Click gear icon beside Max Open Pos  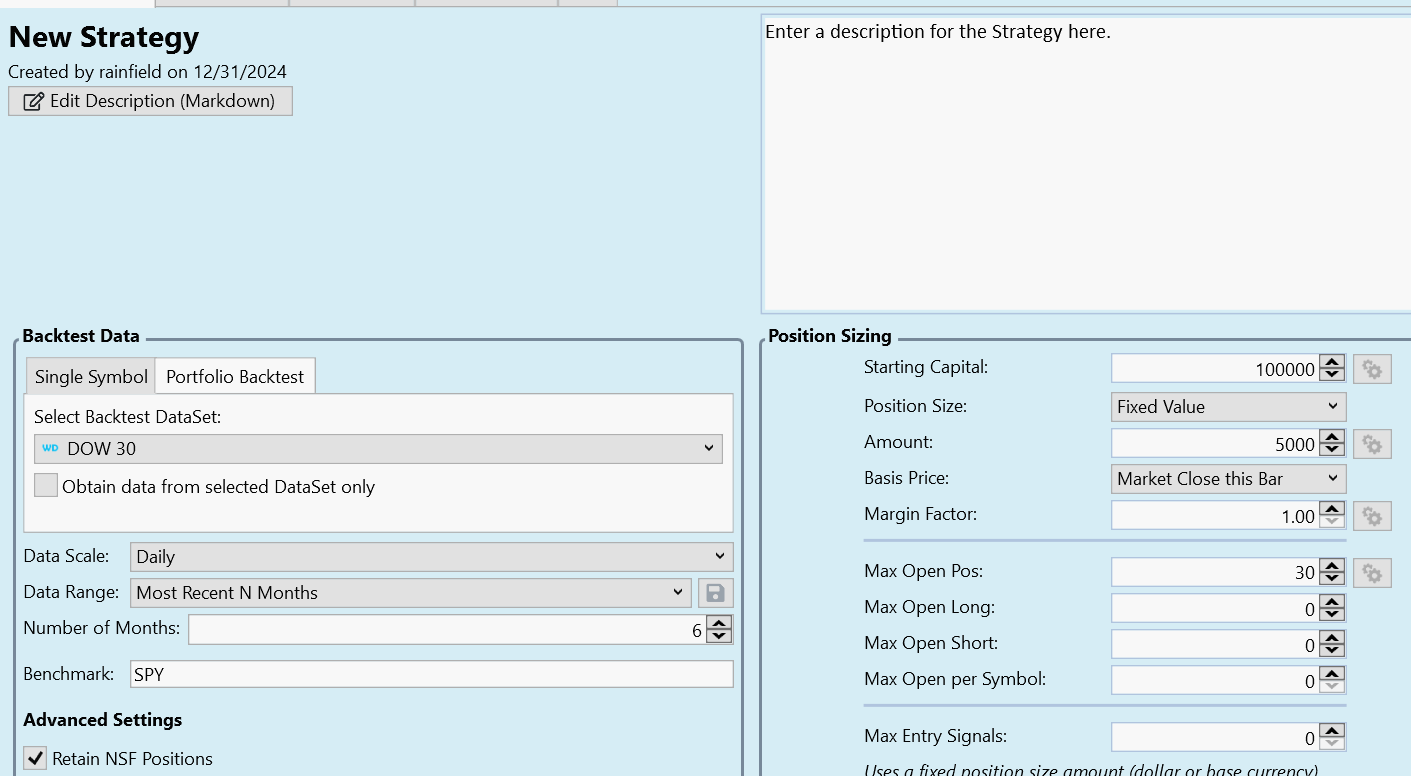click(1372, 573)
